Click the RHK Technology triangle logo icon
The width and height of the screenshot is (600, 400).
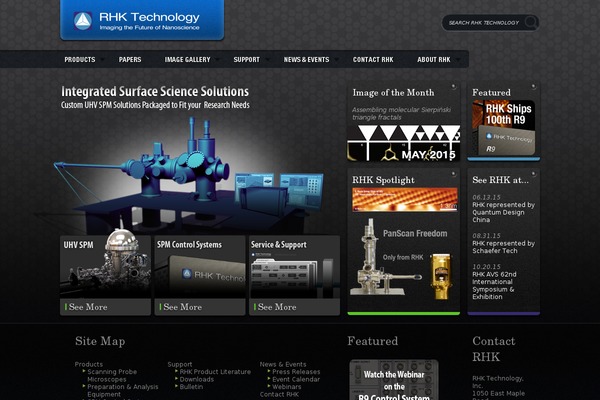[x=83, y=21]
